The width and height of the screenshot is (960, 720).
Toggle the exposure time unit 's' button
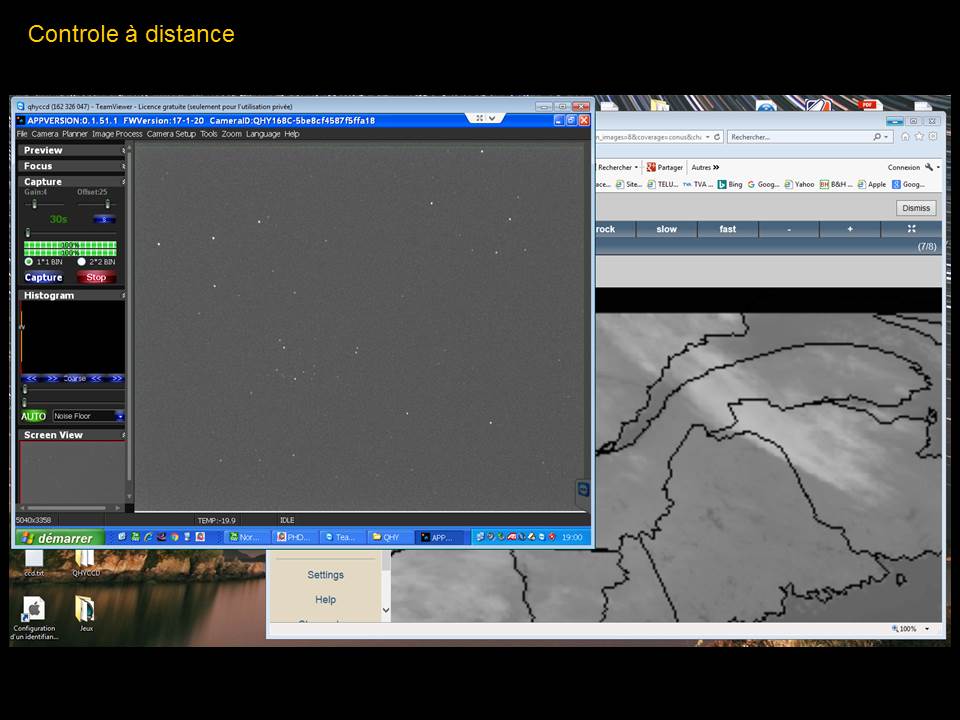104,219
